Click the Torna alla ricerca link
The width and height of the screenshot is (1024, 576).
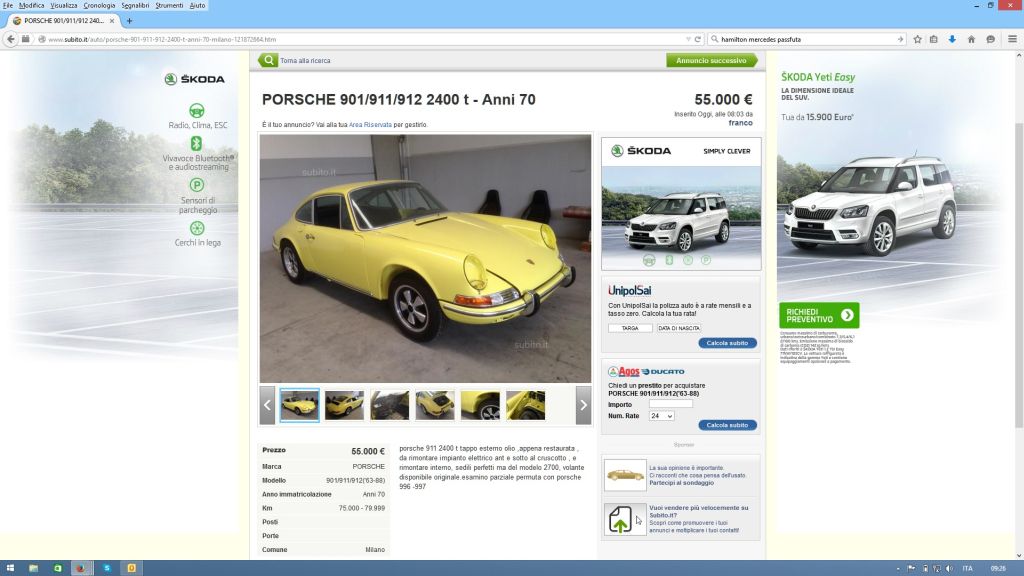tap(305, 61)
